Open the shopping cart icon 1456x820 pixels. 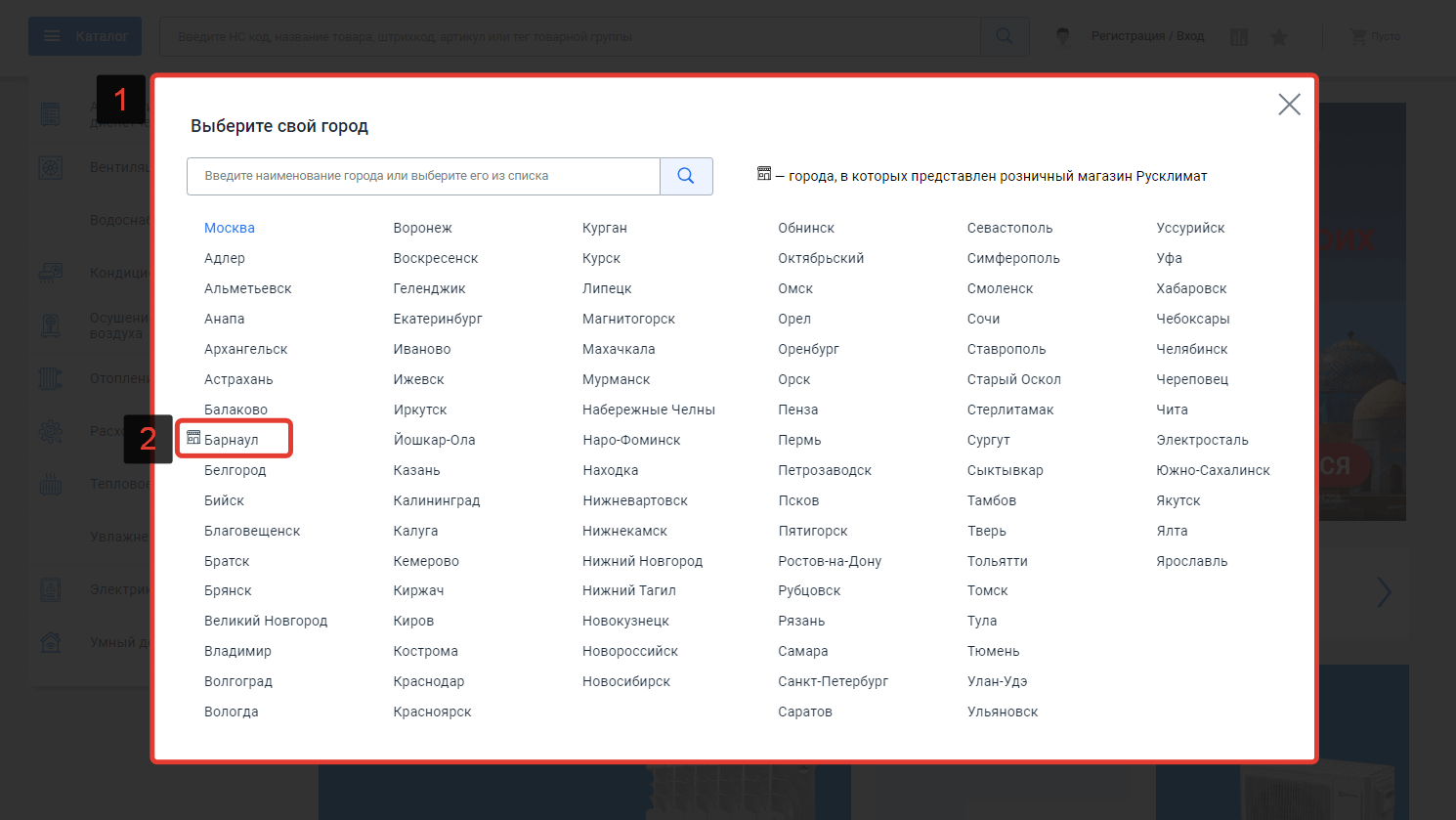tap(1358, 36)
